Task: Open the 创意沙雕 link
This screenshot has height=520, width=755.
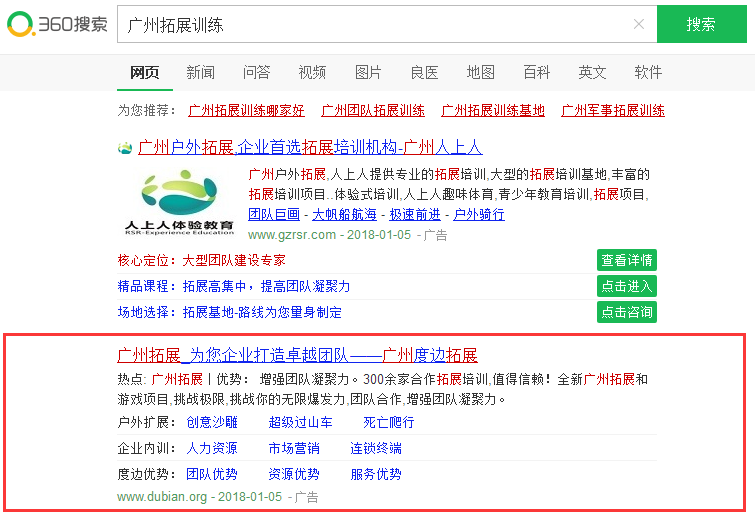Action: click(212, 422)
